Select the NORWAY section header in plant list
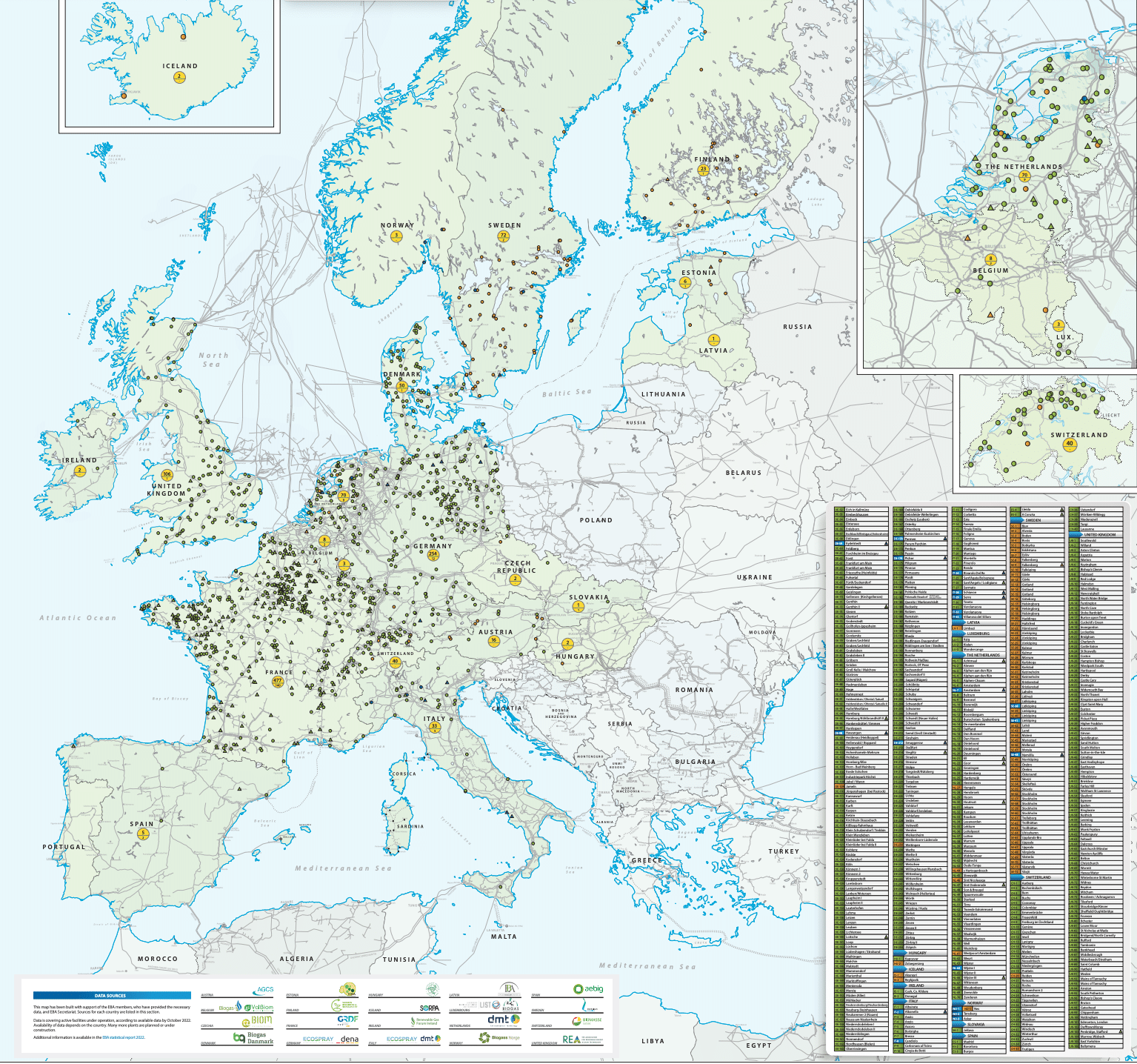 (x=978, y=1003)
